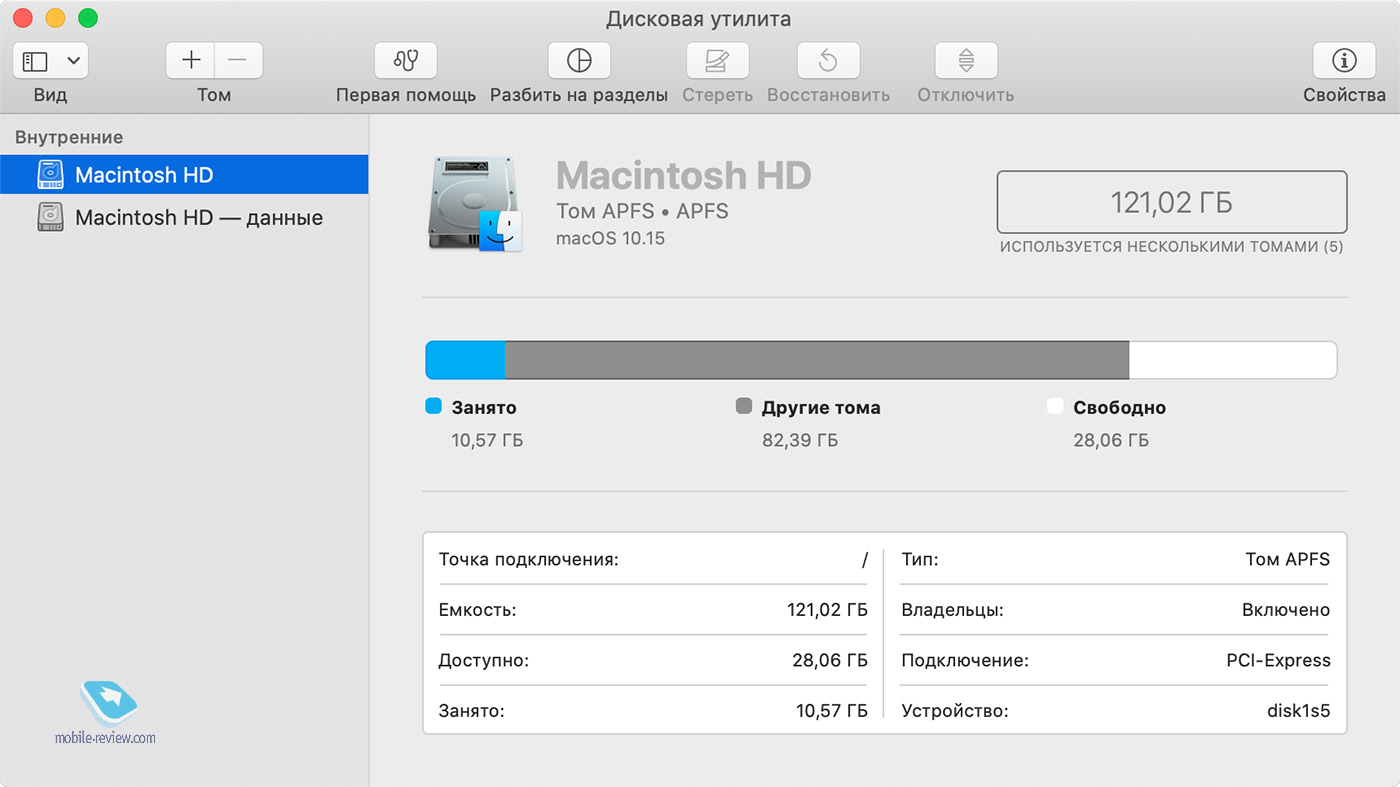Select Macintosh HD — данные volume
This screenshot has height=787, width=1400.
(184, 217)
